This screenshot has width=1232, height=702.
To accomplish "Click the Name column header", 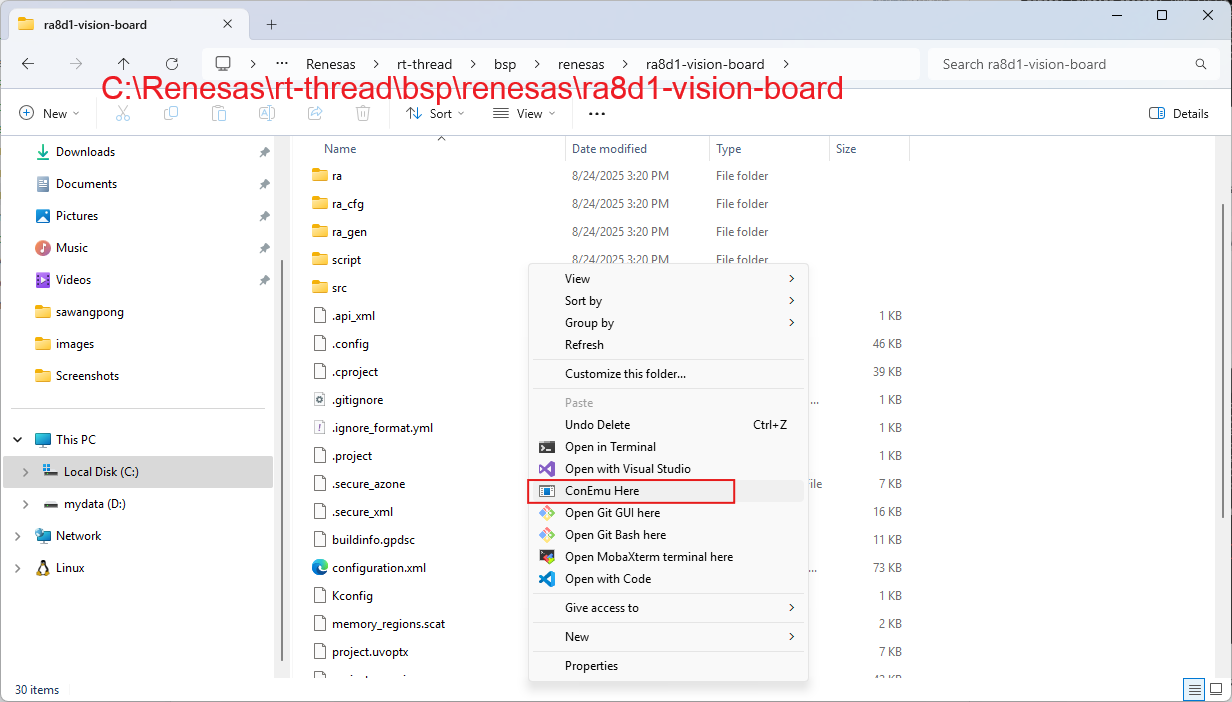I will click(x=340, y=149).
